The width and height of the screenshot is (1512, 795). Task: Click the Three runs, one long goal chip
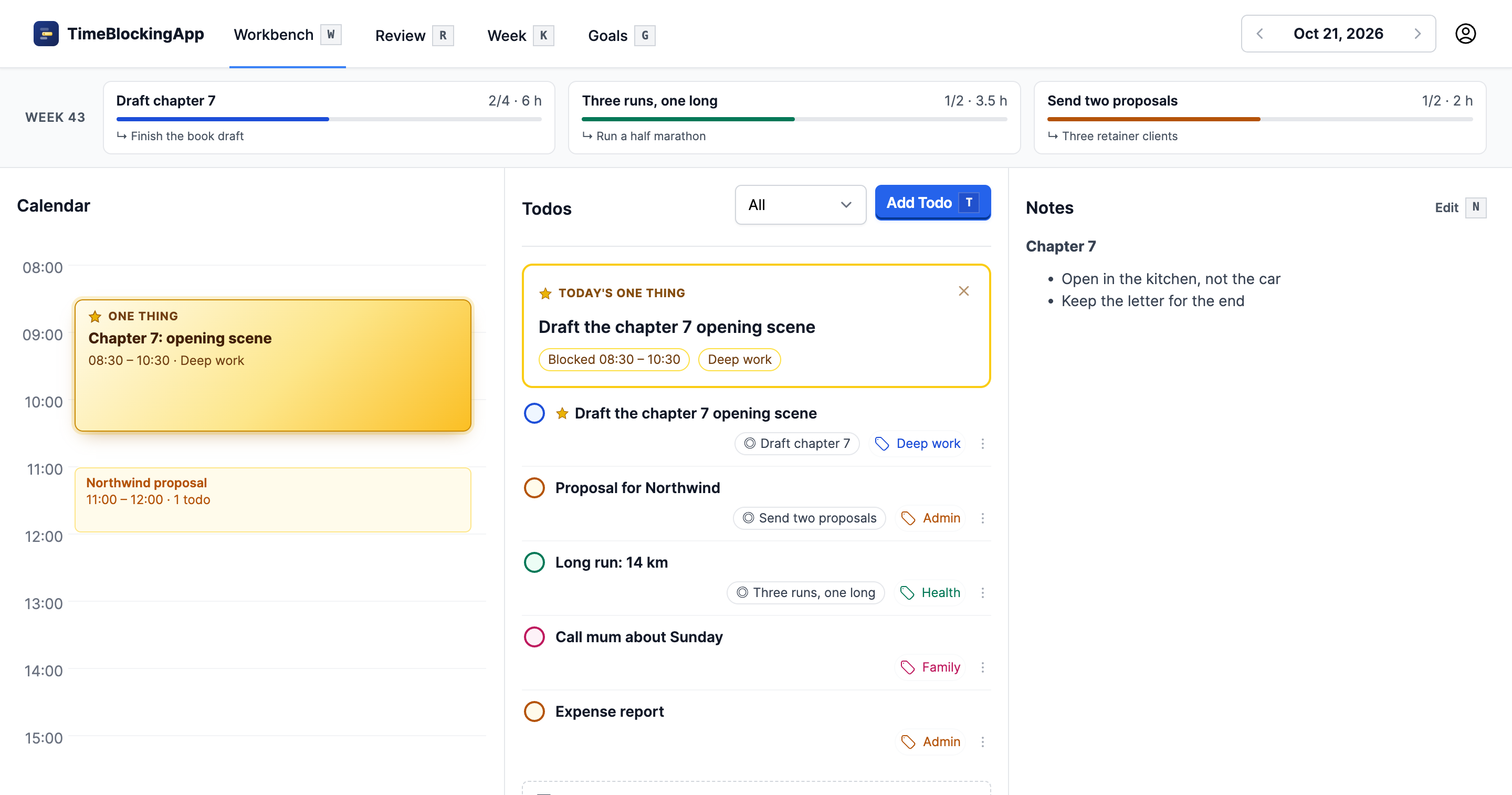coord(805,592)
